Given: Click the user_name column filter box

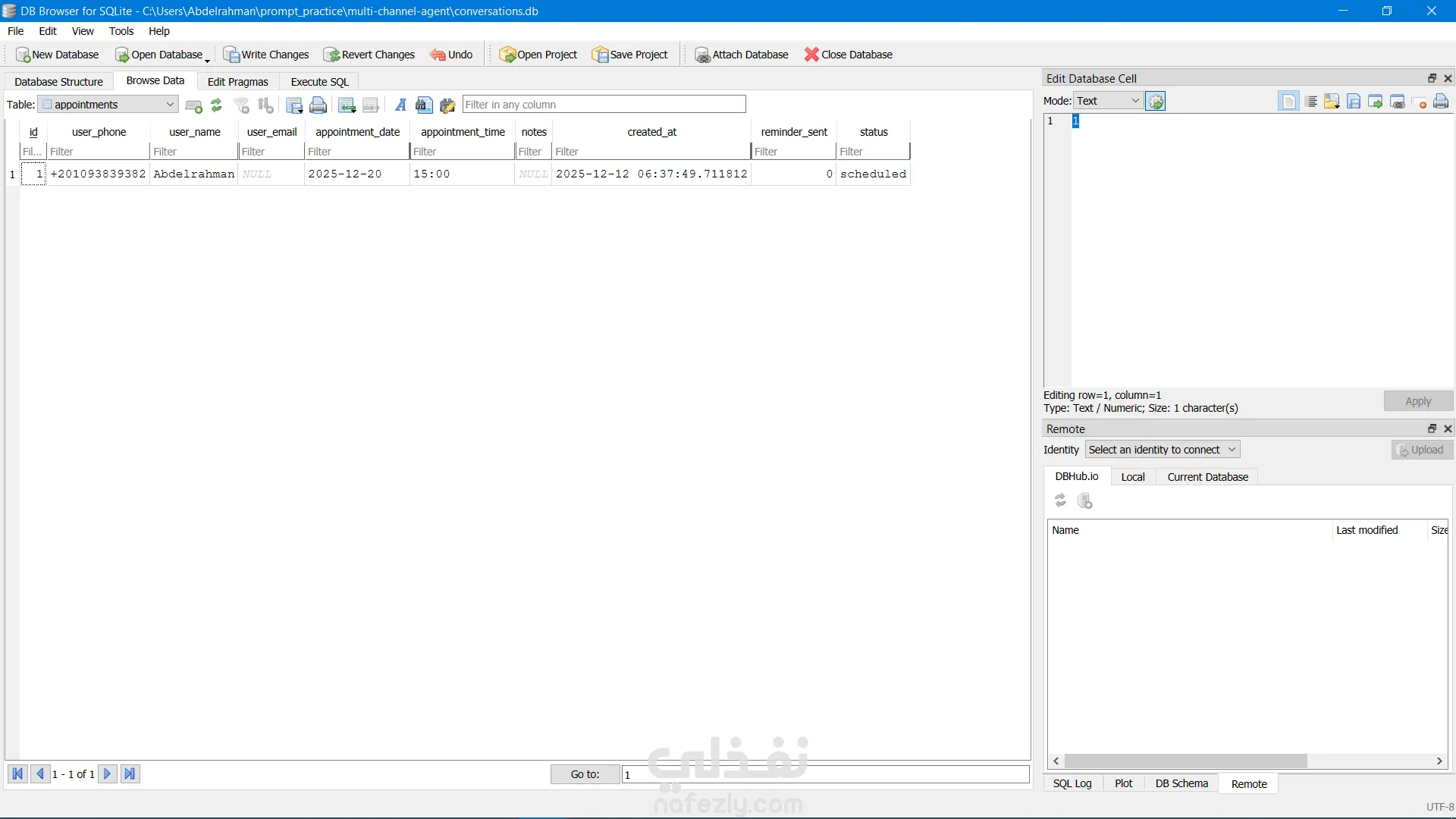Looking at the screenshot, I should pyautogui.click(x=194, y=152).
